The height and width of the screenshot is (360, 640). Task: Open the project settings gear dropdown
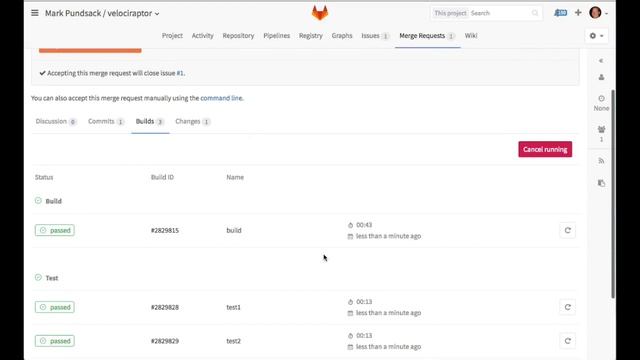pos(596,36)
